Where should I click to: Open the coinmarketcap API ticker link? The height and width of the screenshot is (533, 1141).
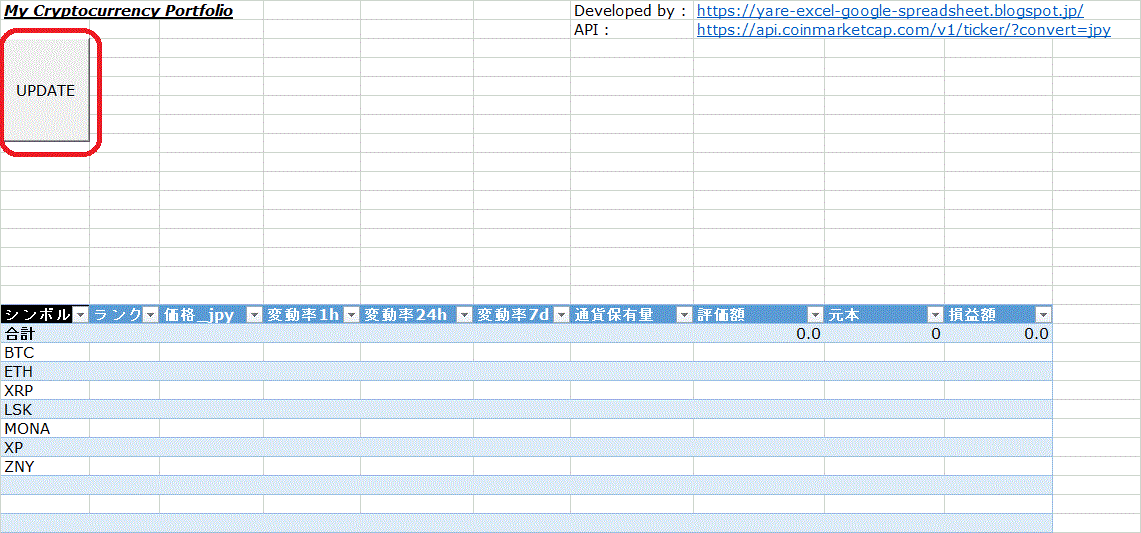904,31
